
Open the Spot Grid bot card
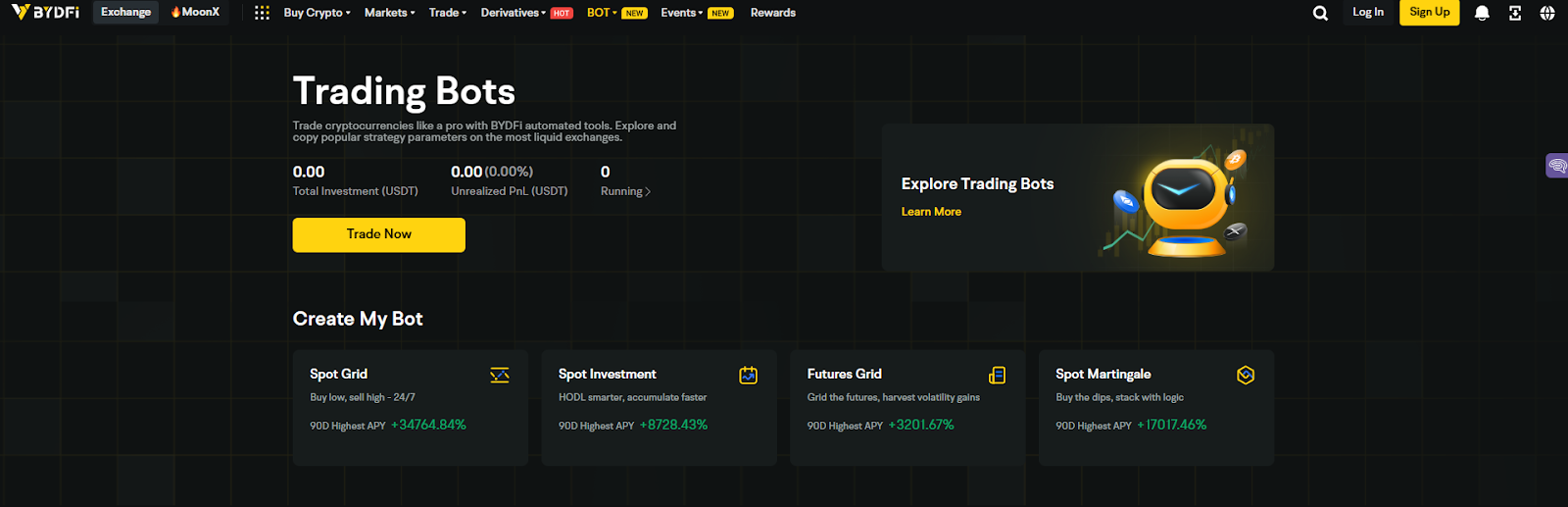coord(411,407)
